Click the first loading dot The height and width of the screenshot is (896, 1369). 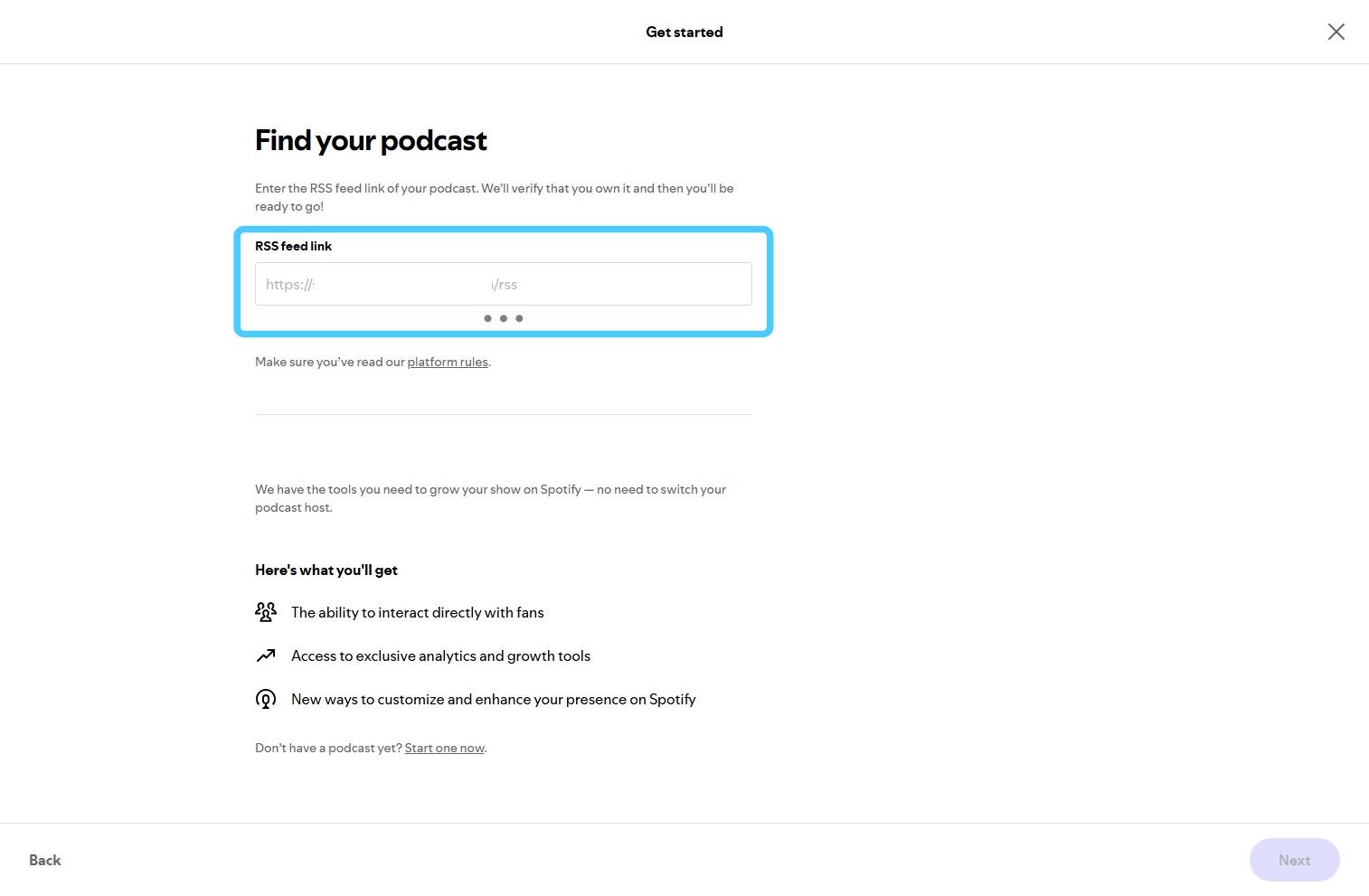488,318
